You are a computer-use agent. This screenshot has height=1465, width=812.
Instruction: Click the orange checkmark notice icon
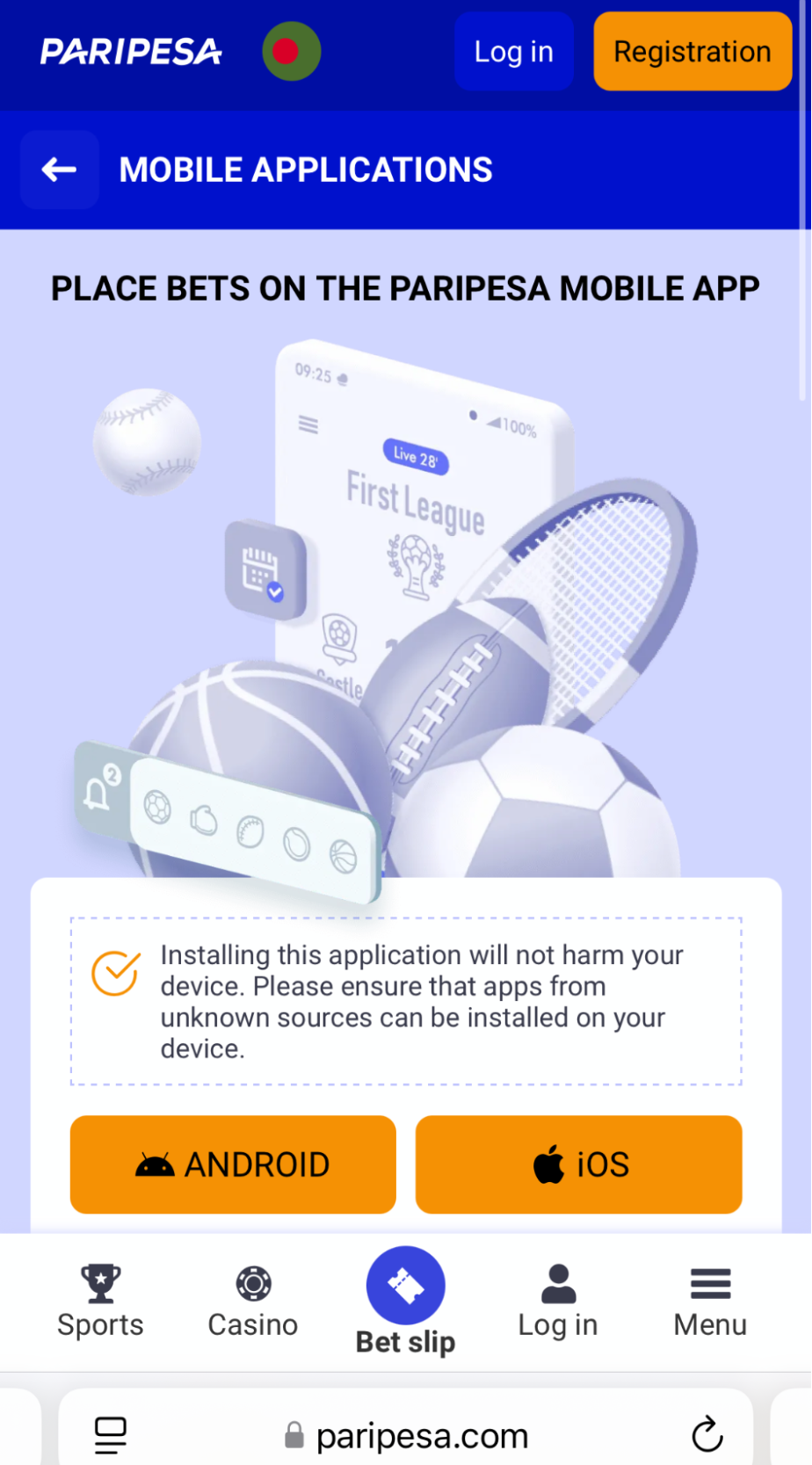tap(116, 974)
